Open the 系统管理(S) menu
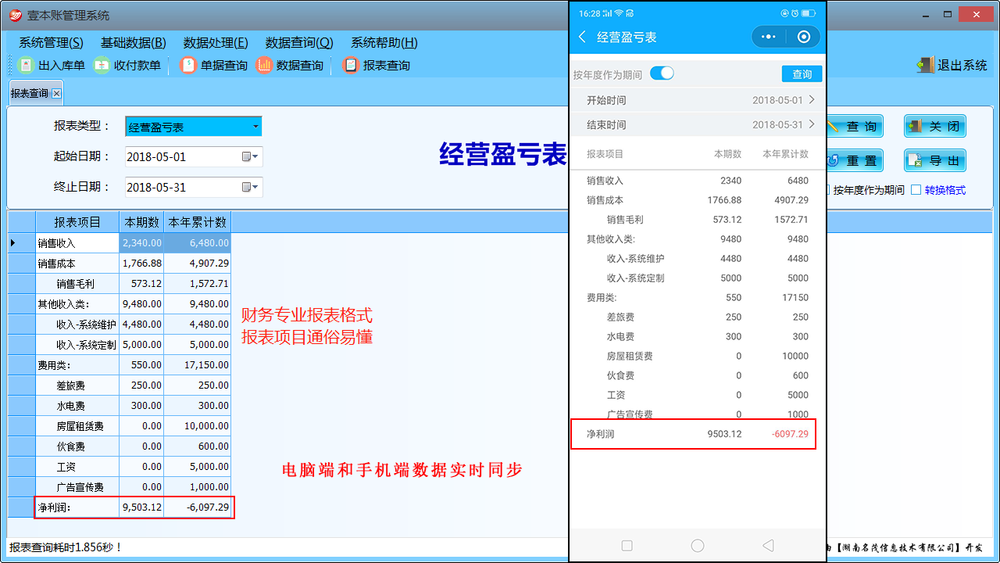 [x=50, y=43]
